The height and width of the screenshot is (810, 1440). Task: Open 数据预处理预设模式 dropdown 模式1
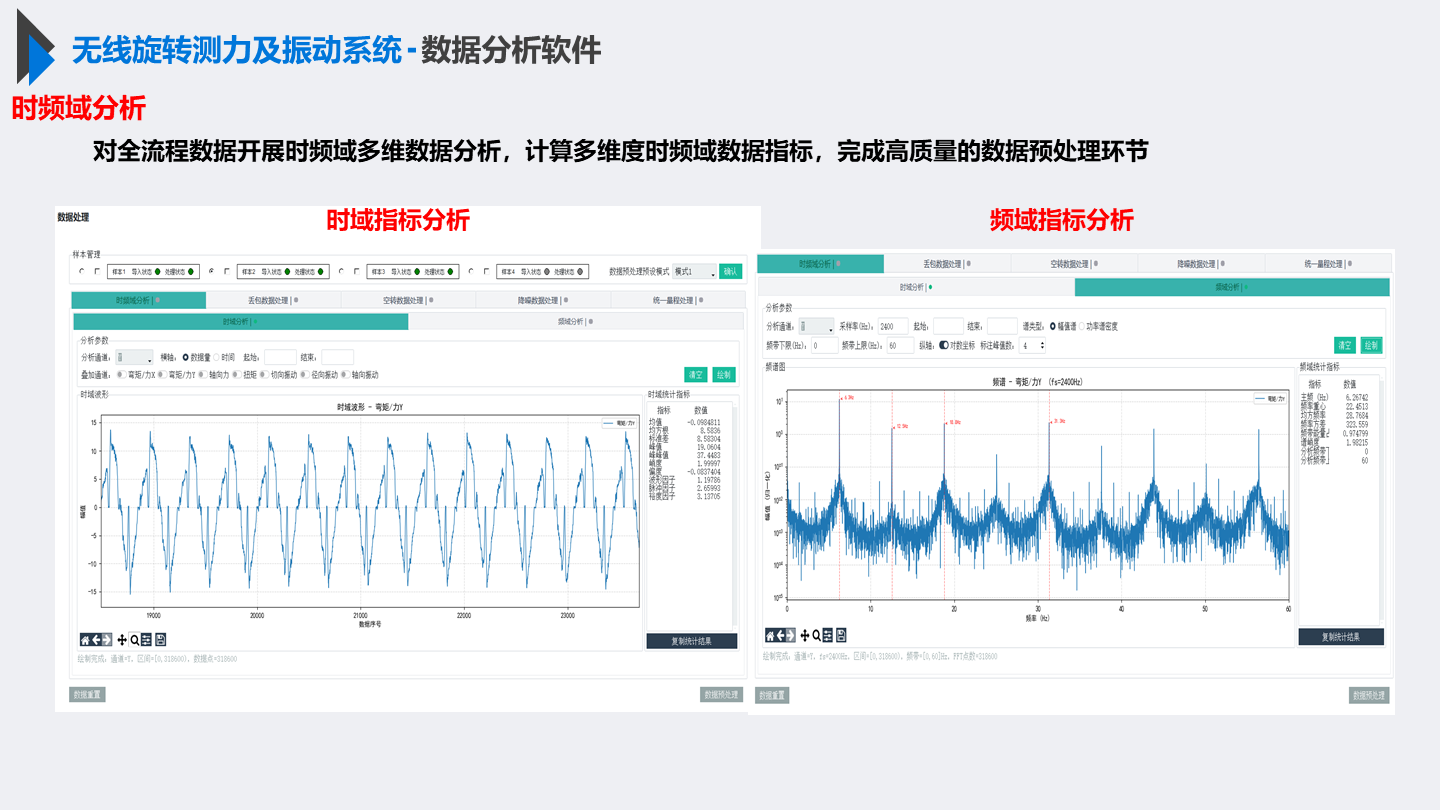point(694,271)
